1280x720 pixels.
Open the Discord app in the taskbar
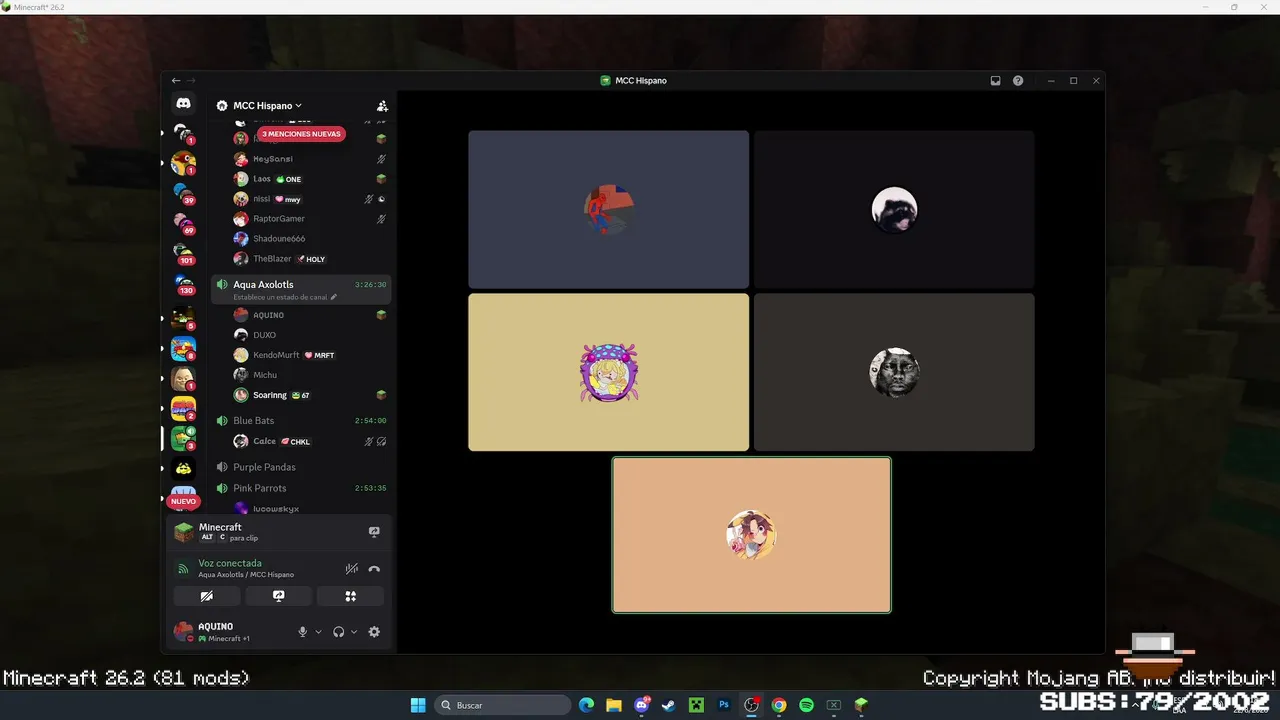pyautogui.click(x=642, y=705)
